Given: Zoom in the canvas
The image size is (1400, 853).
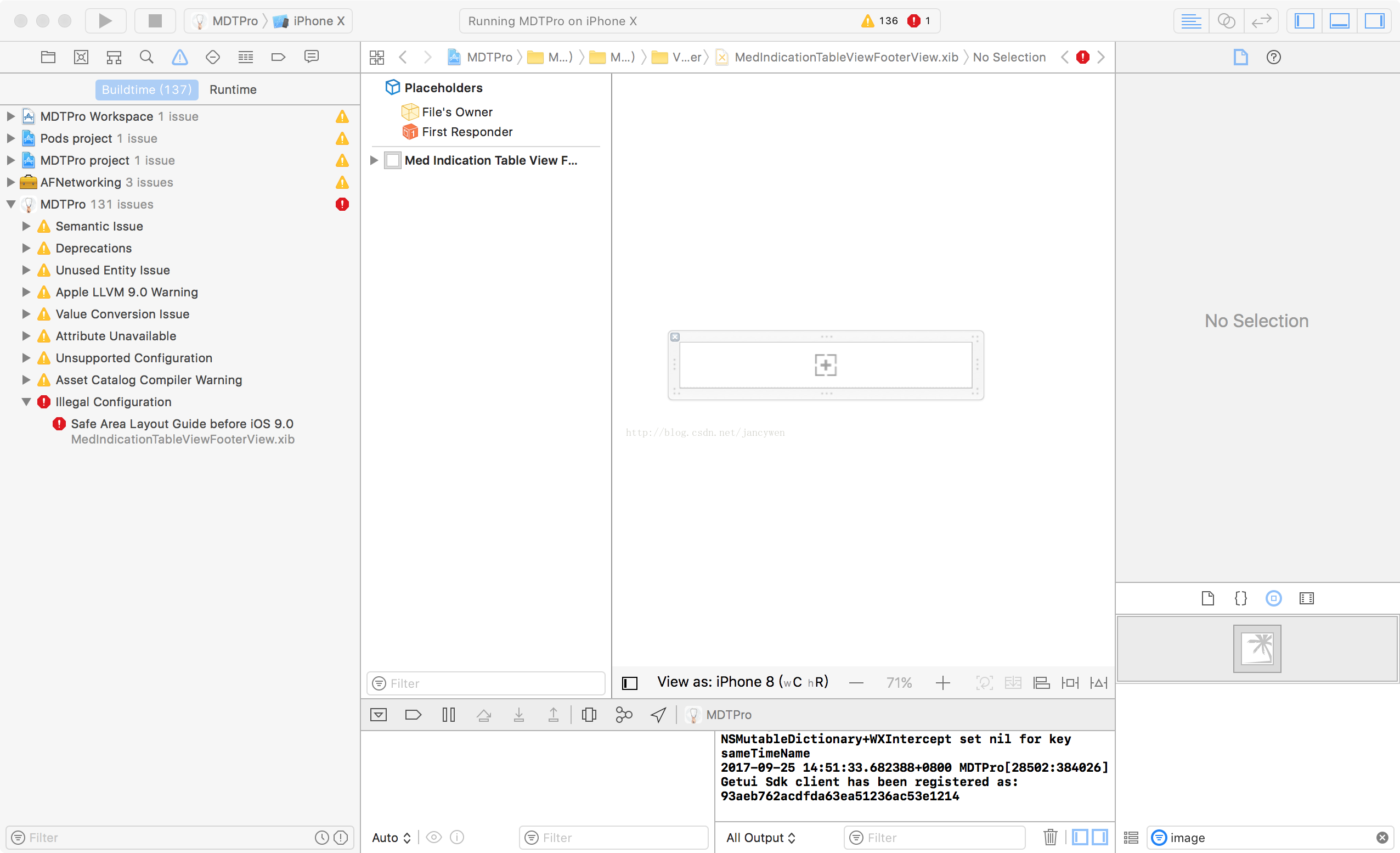Looking at the screenshot, I should point(942,682).
